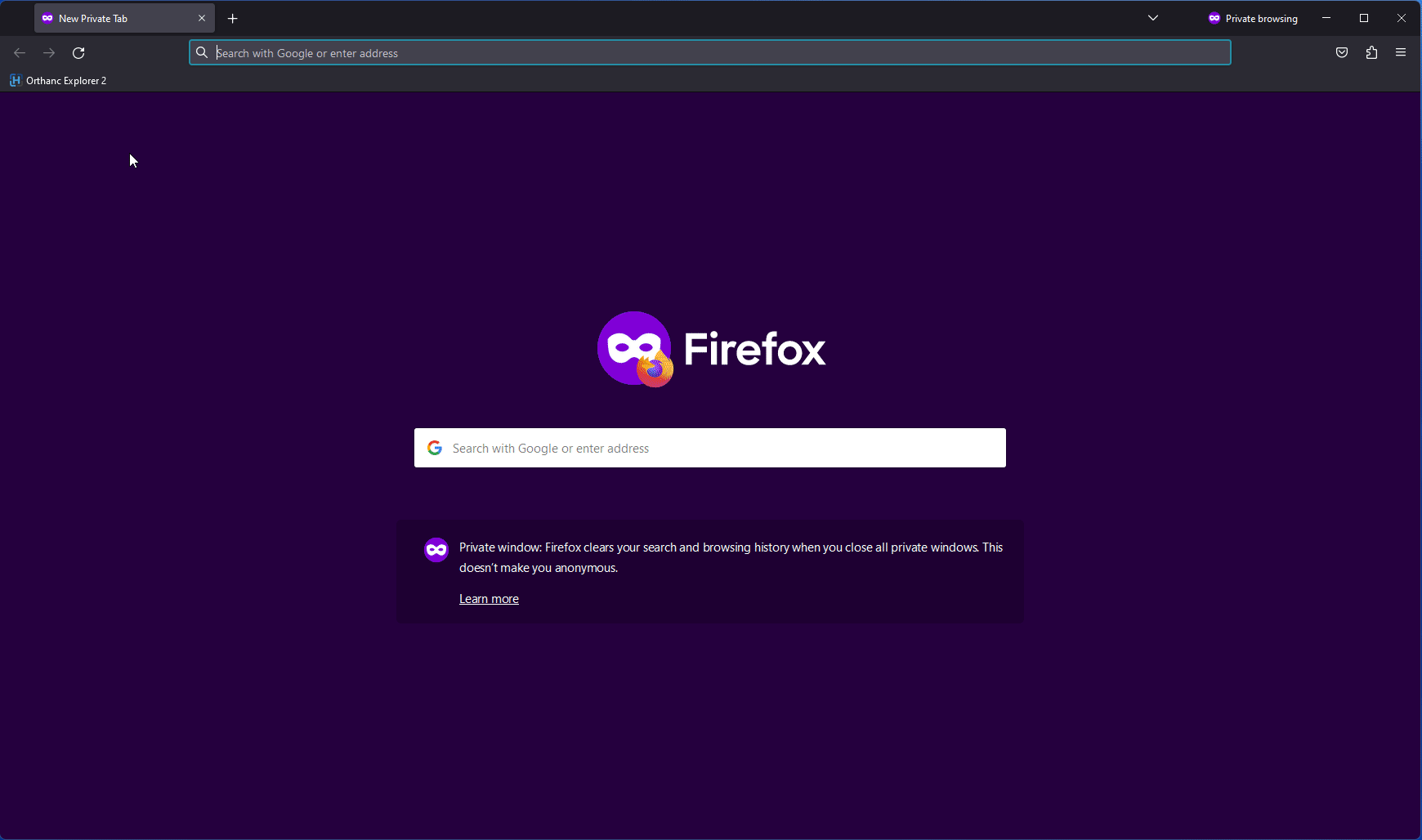Image resolution: width=1422 pixels, height=840 pixels.
Task: Click the Firefox private mask logo
Action: (635, 349)
